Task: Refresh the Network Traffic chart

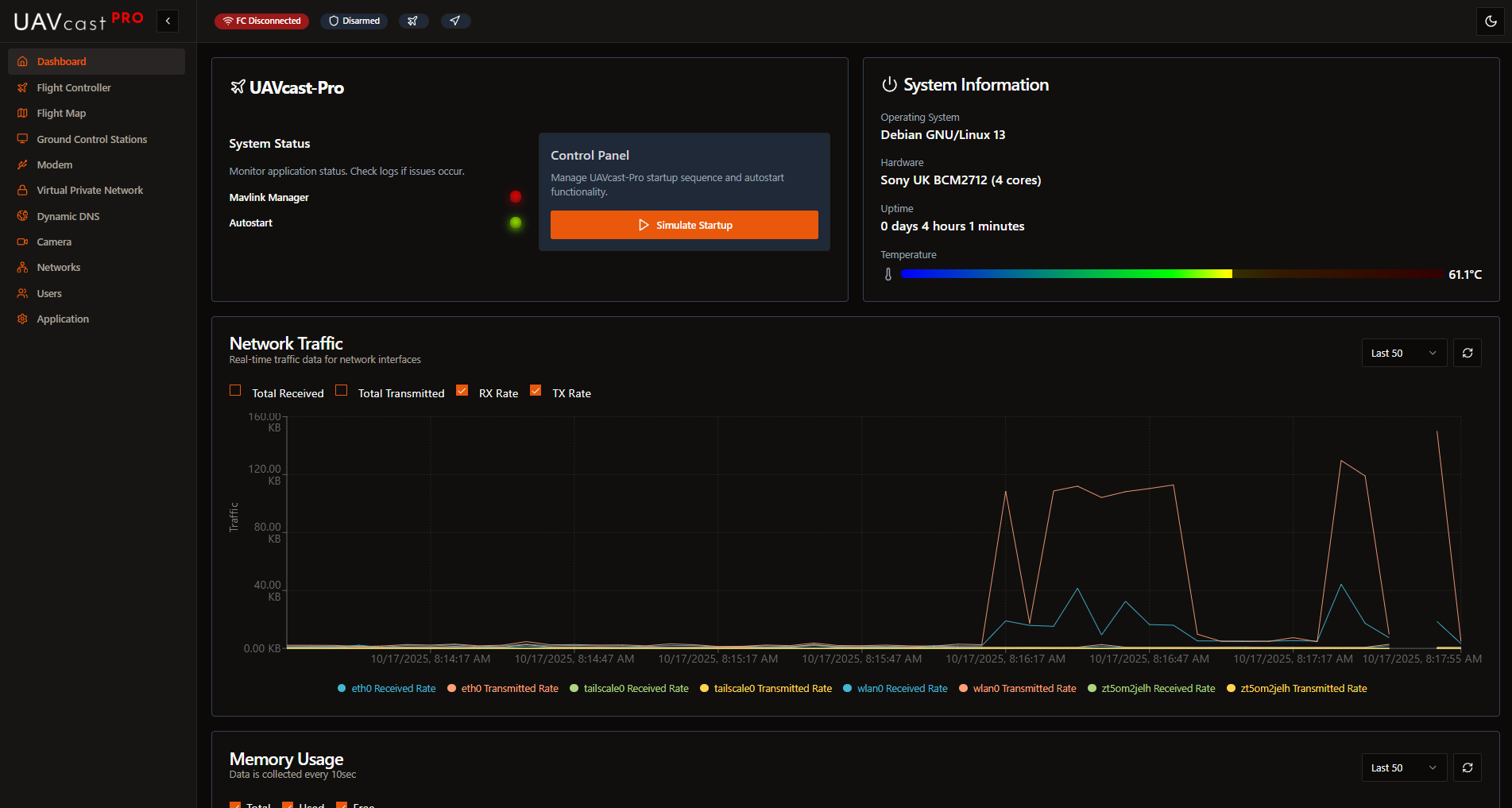Action: [x=1467, y=354]
